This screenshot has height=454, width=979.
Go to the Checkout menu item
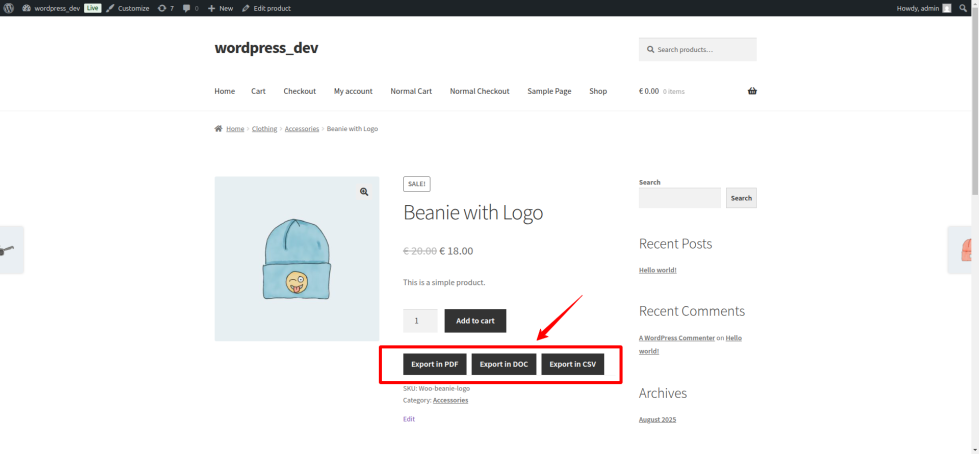point(299,91)
